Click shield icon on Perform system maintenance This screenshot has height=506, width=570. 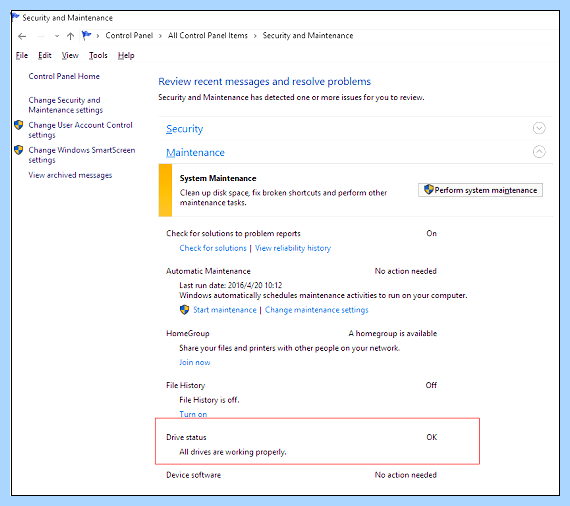pyautogui.click(x=429, y=189)
